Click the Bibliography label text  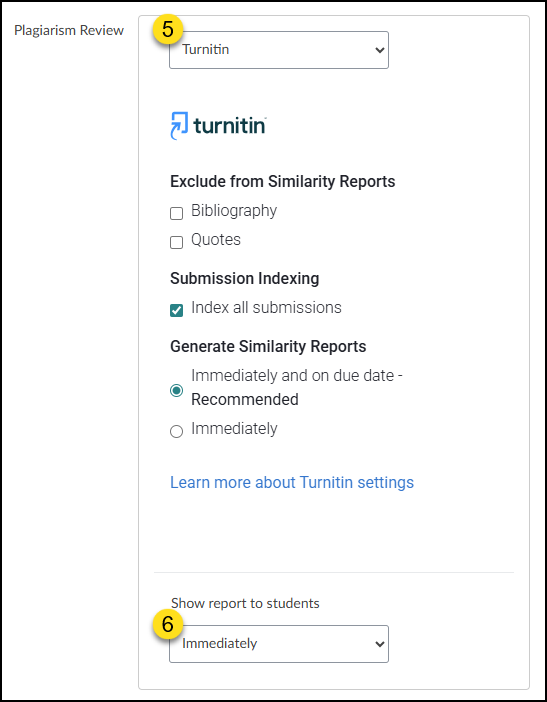(x=234, y=211)
